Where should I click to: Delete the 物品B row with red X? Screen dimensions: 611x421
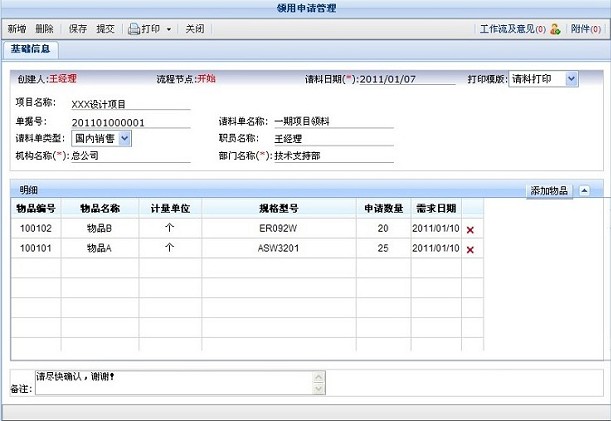point(470,230)
